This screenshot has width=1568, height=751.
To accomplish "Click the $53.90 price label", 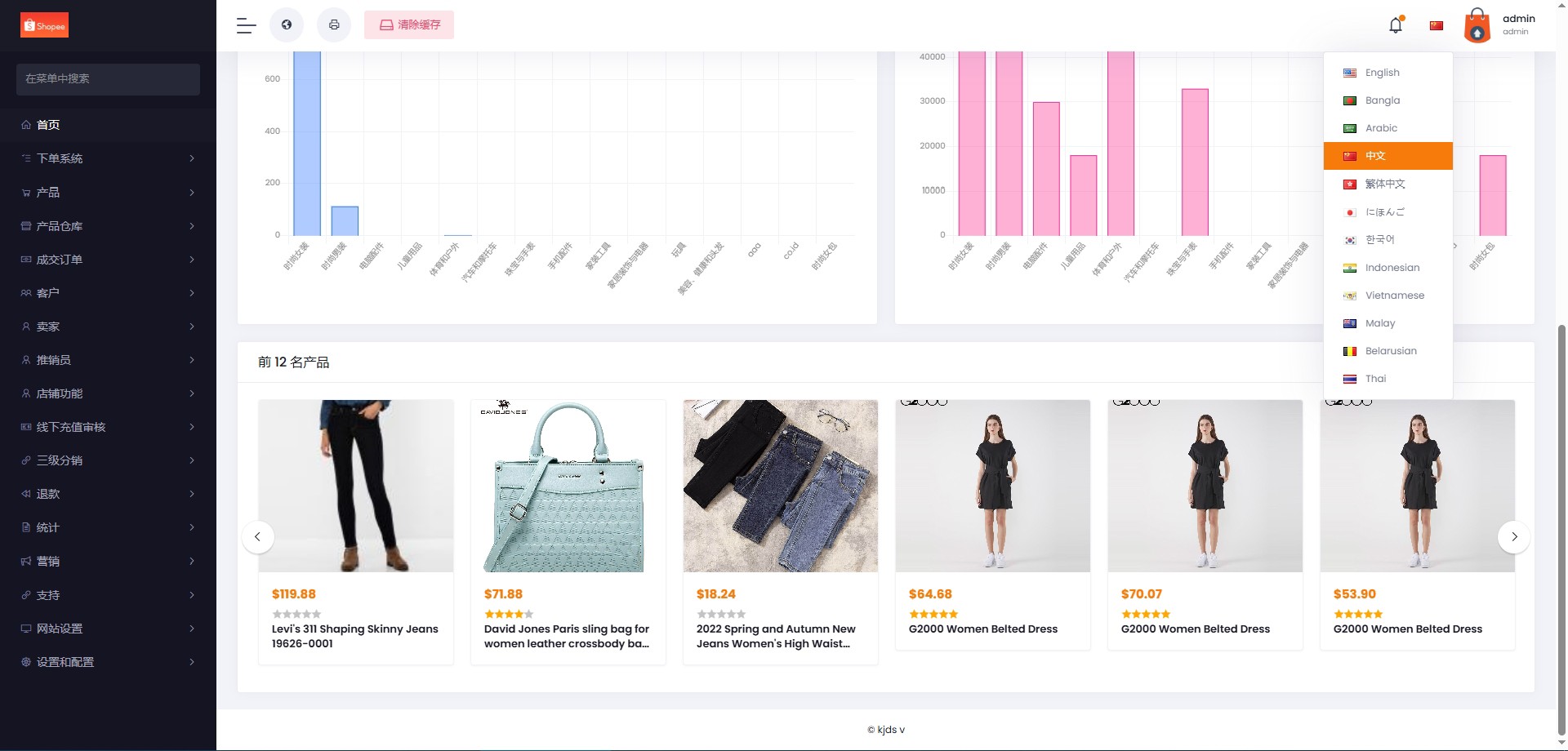I will [x=1355, y=594].
